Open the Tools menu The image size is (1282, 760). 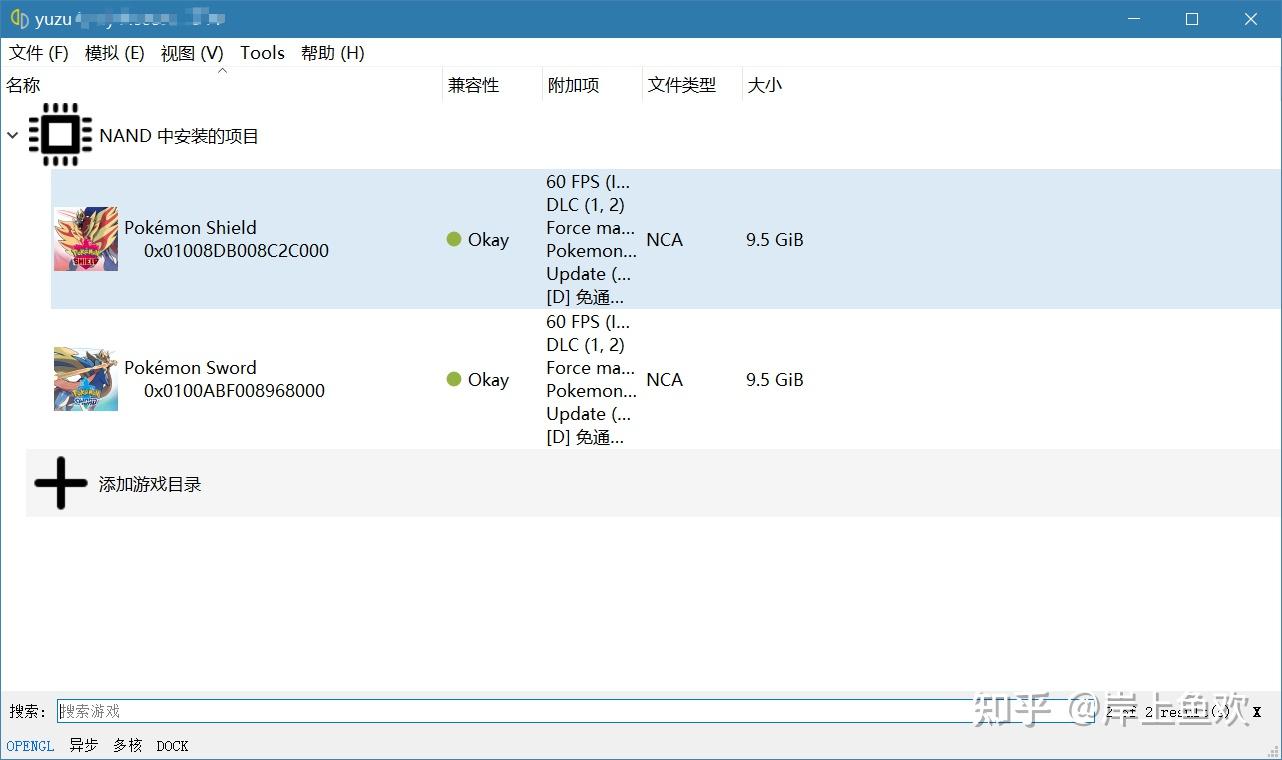tap(262, 53)
